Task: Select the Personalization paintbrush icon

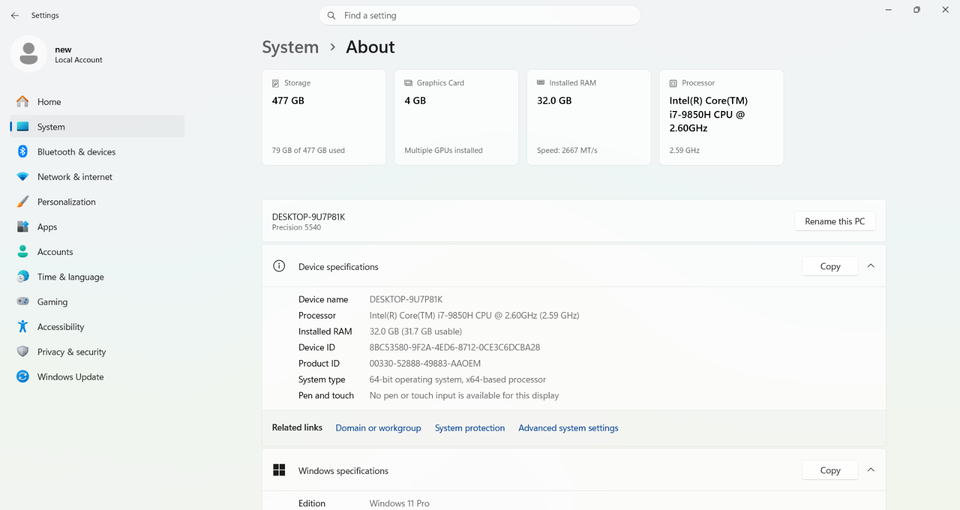Action: point(22,202)
